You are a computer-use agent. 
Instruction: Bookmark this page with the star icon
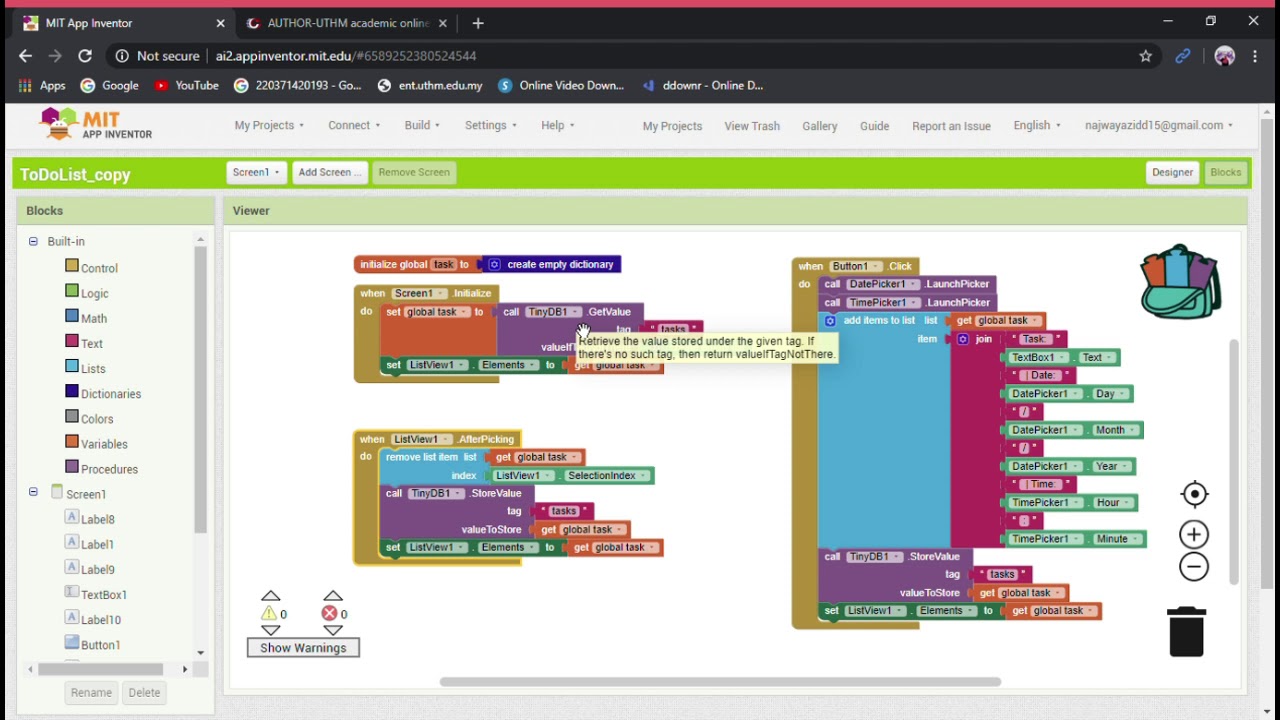[x=1146, y=56]
